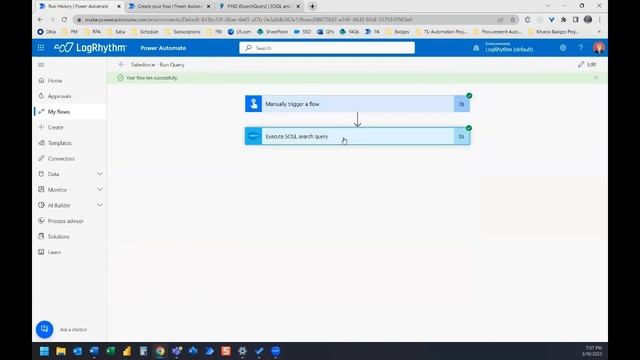Open Excel from the taskbar

110,351
